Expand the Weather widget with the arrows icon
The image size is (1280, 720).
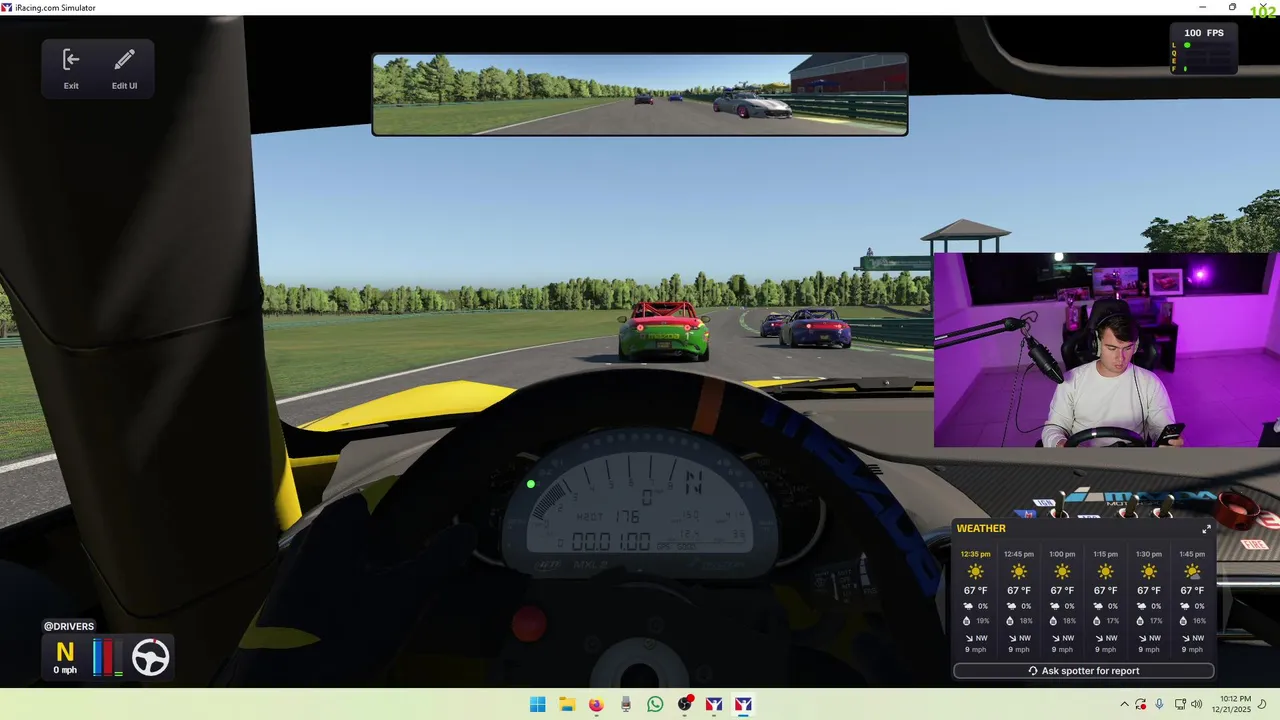click(1206, 529)
